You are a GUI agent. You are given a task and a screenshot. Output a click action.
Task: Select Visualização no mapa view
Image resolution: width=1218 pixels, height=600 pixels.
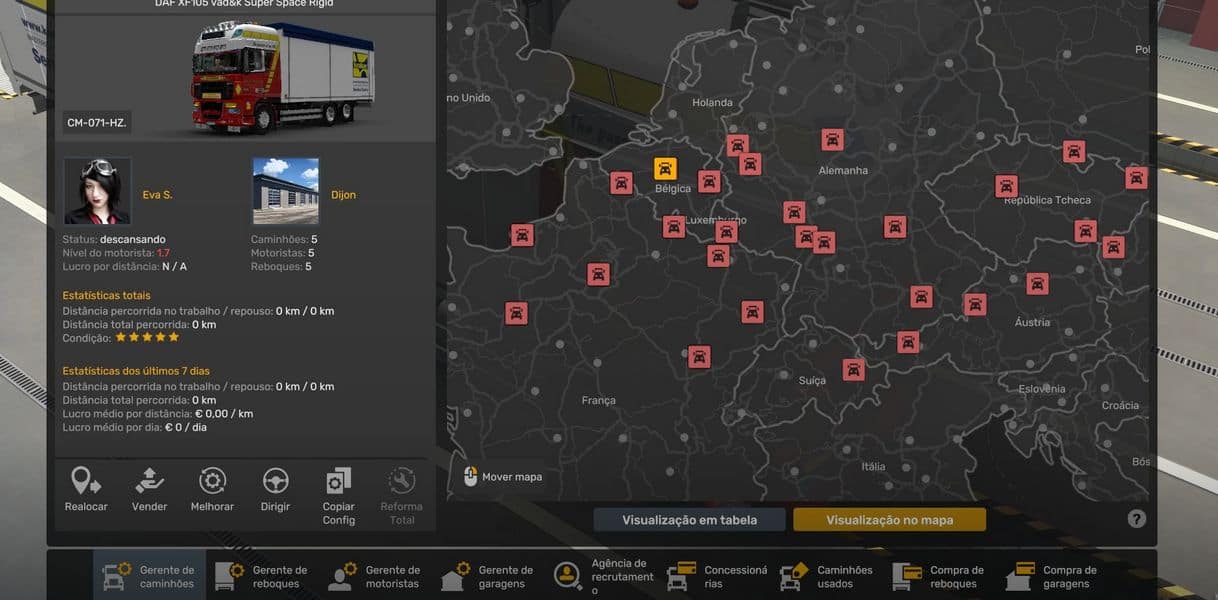pos(889,520)
